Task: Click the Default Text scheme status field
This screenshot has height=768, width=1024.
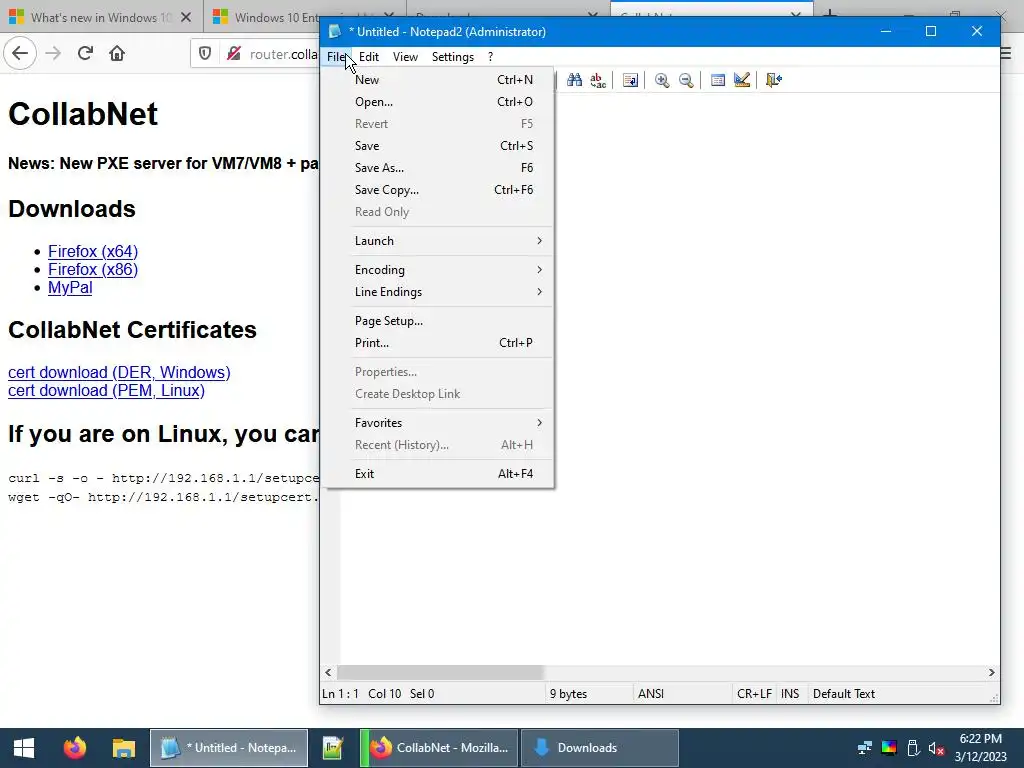Action: tap(898, 694)
